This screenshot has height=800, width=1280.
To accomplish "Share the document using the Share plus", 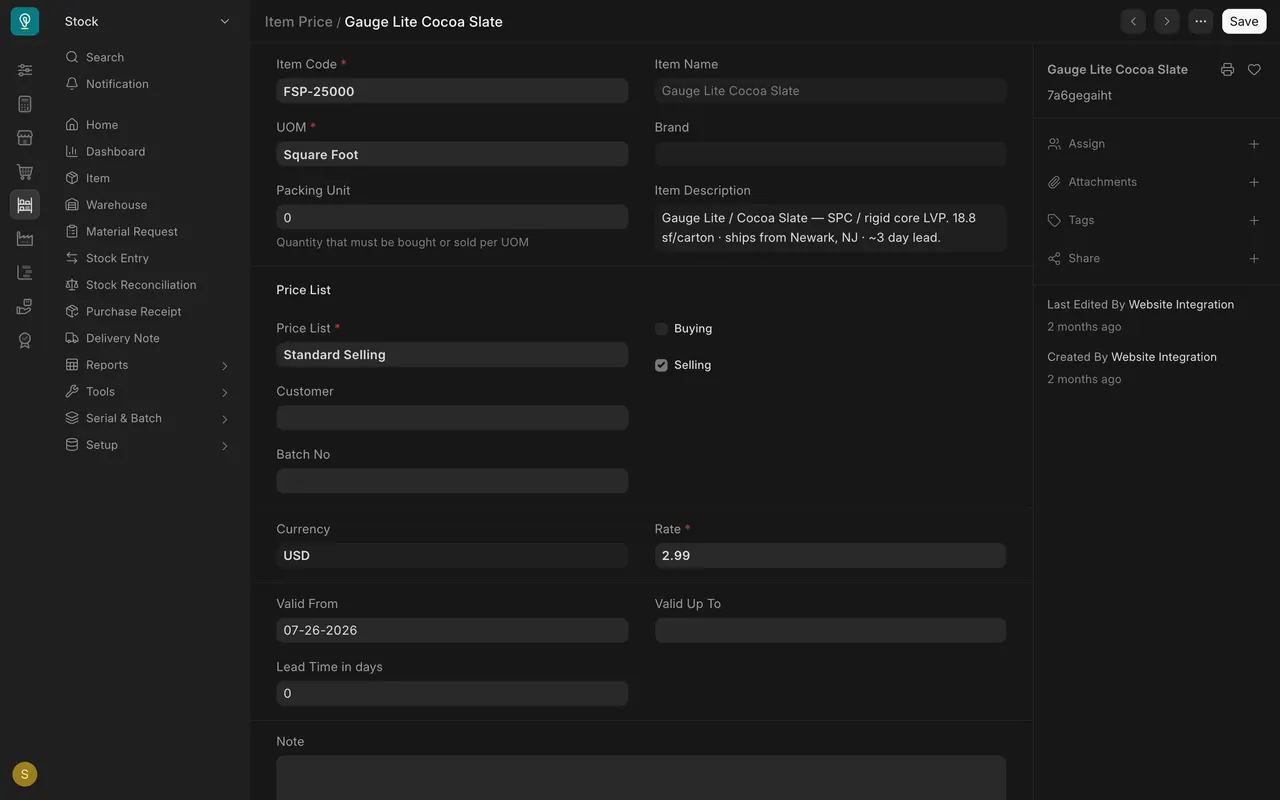I will tap(1254, 258).
